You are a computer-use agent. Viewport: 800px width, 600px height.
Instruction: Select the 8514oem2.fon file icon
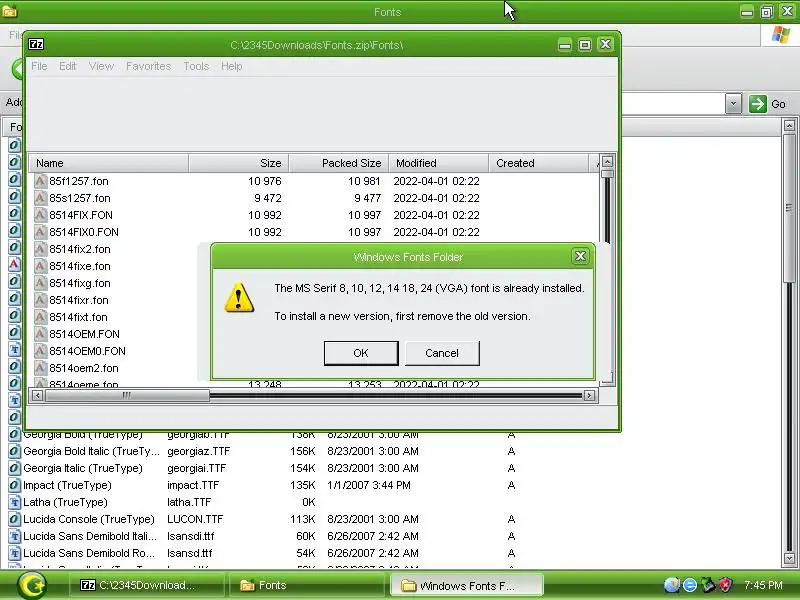(40, 368)
